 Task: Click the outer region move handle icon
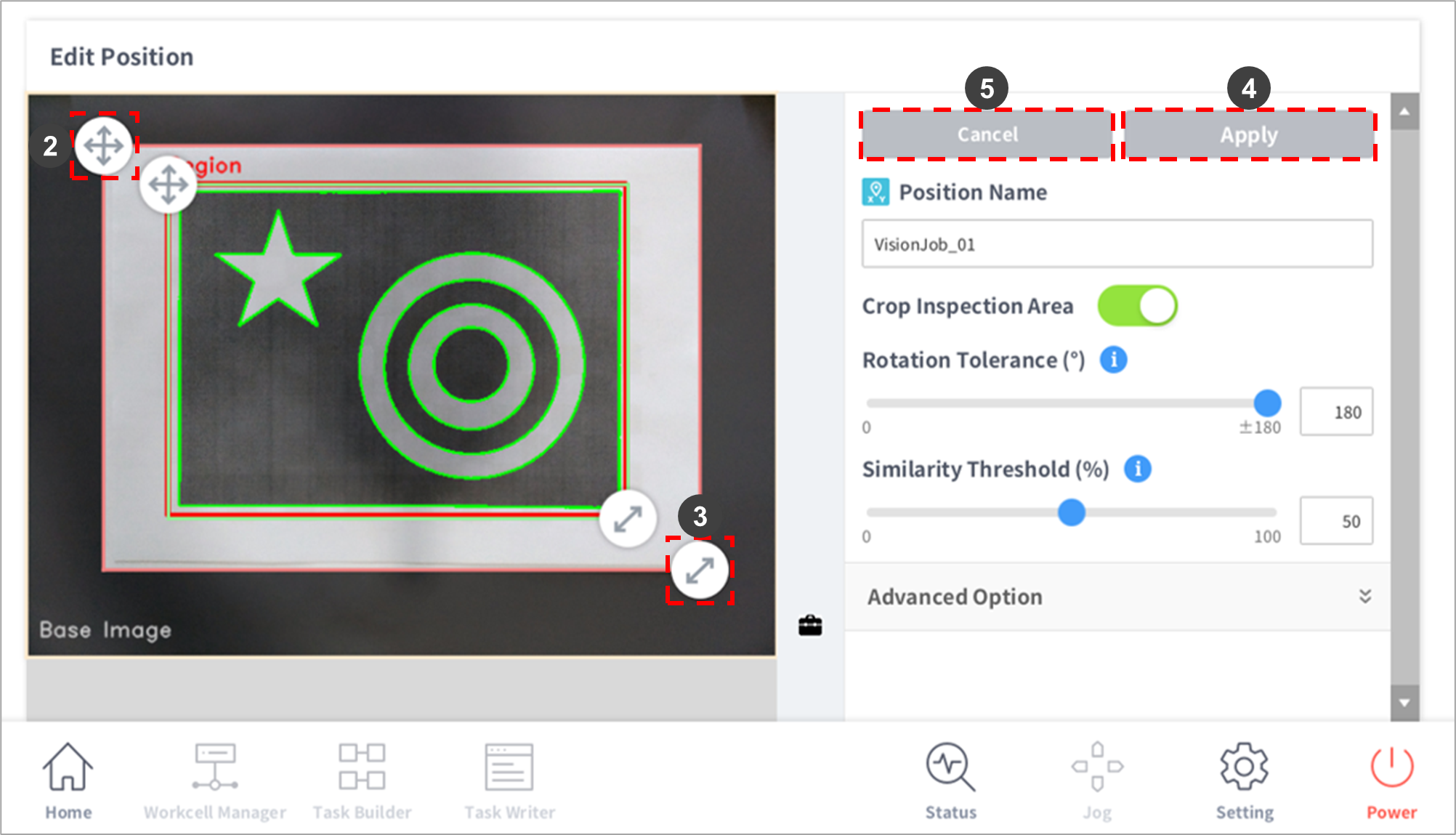coord(104,145)
